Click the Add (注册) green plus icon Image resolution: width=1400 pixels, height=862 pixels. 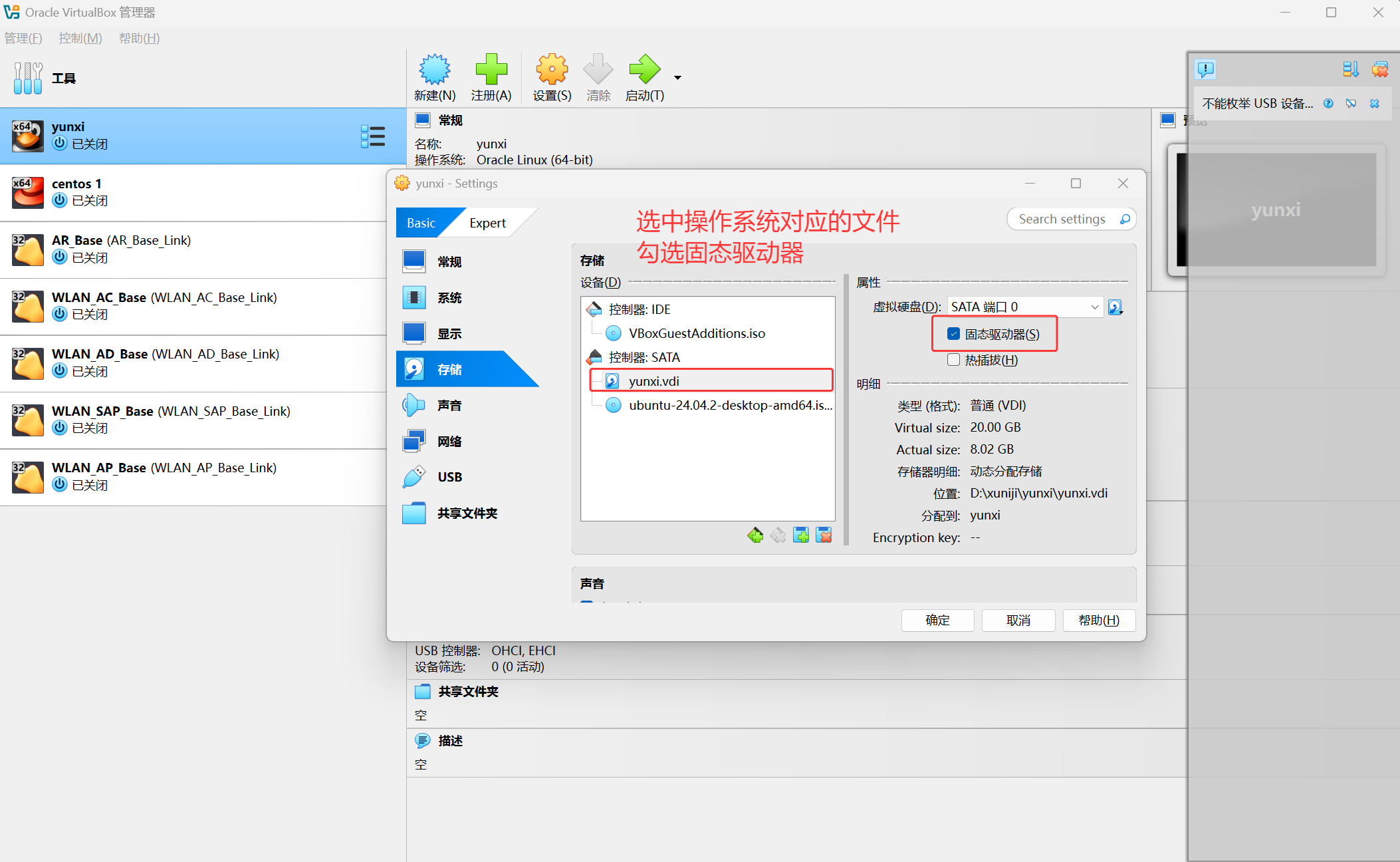coord(491,70)
